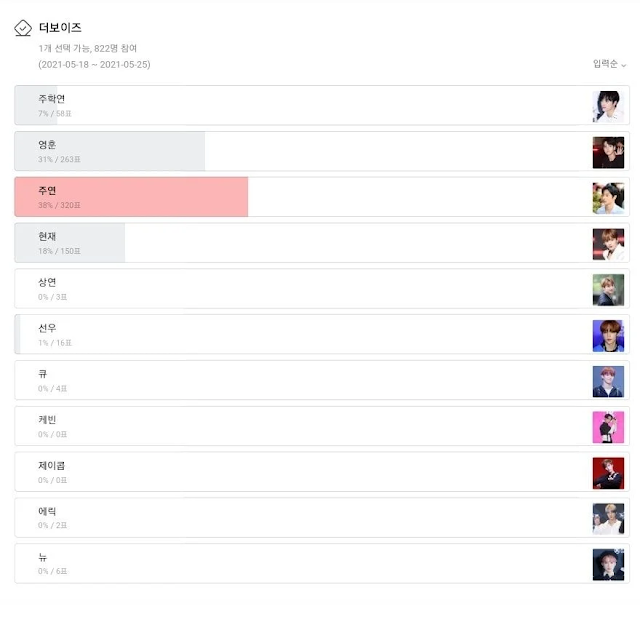Select the 에릭 poll entry

tap(322, 518)
